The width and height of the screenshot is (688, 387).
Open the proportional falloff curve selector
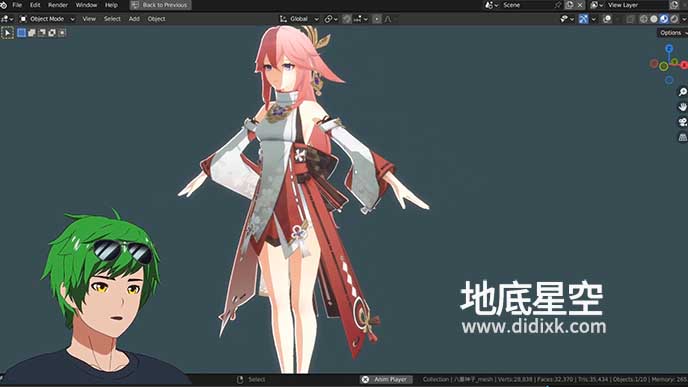pyautogui.click(x=389, y=19)
